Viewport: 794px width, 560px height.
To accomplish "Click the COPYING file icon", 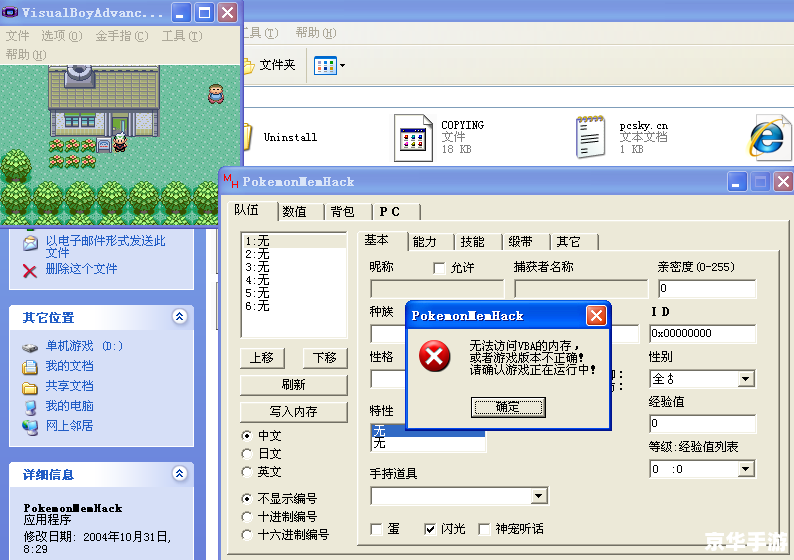I will point(413,138).
